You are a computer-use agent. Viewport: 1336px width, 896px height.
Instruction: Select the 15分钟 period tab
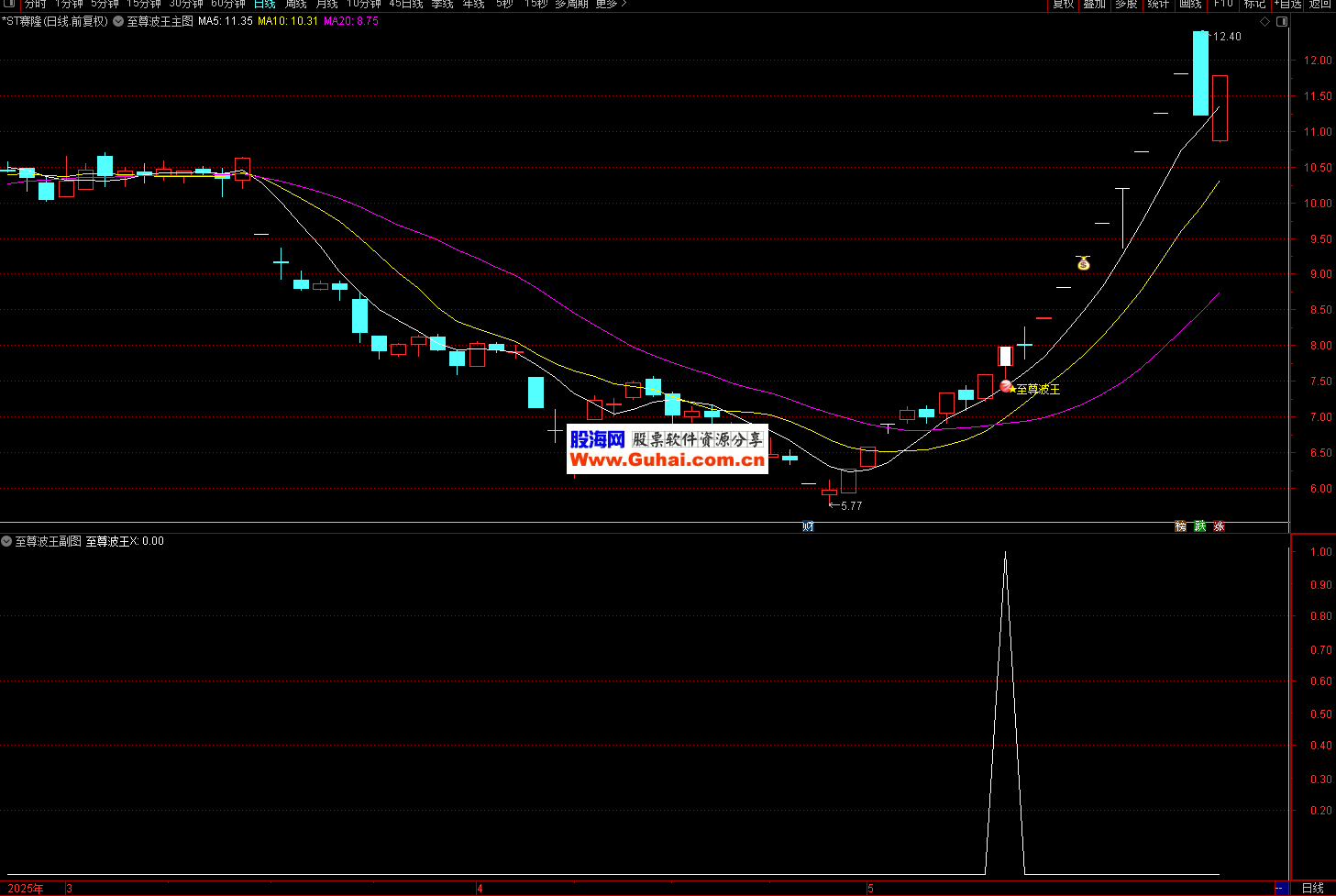(x=144, y=5)
